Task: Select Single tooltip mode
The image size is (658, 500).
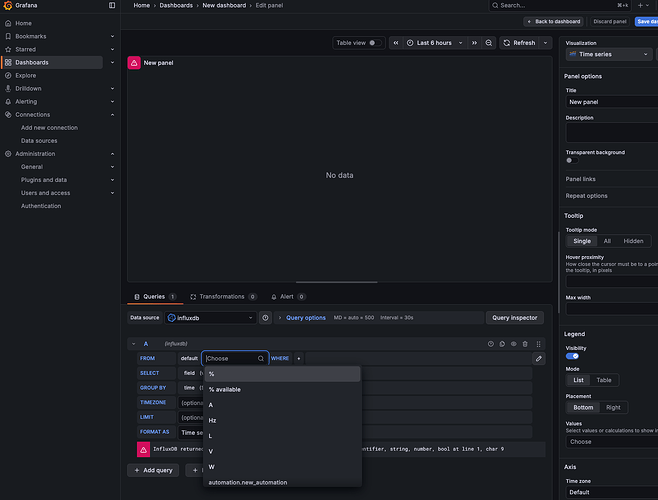Action: tap(582, 241)
